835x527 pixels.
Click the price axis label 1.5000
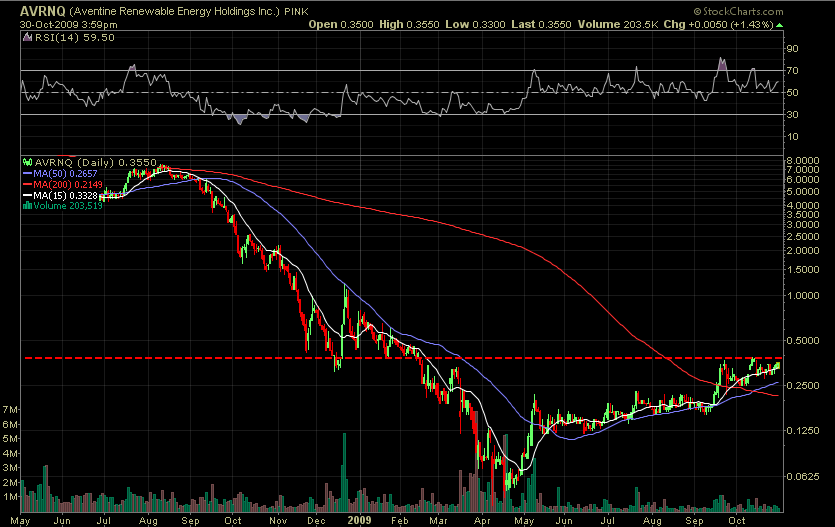click(x=803, y=269)
